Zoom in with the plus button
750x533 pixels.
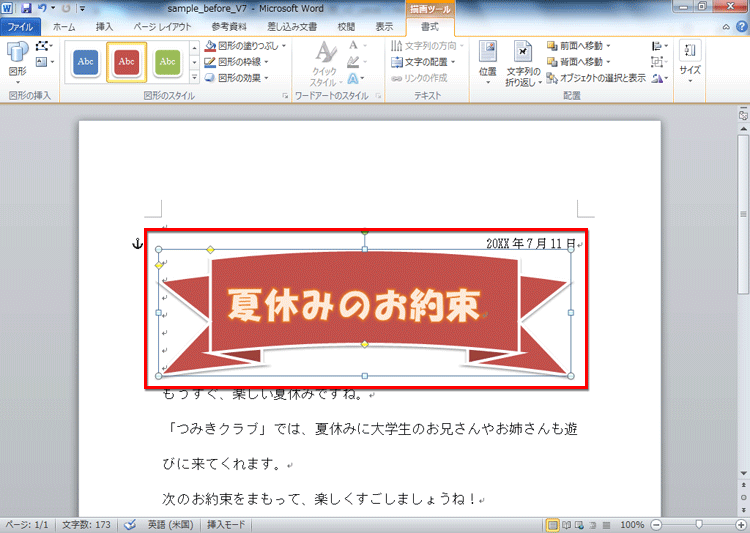[741, 525]
